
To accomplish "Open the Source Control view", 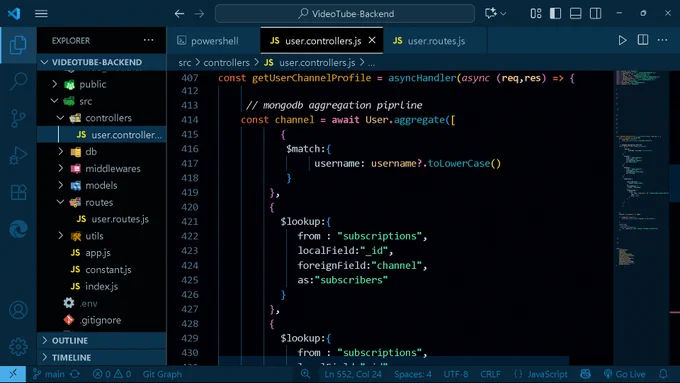I will 18,118.
